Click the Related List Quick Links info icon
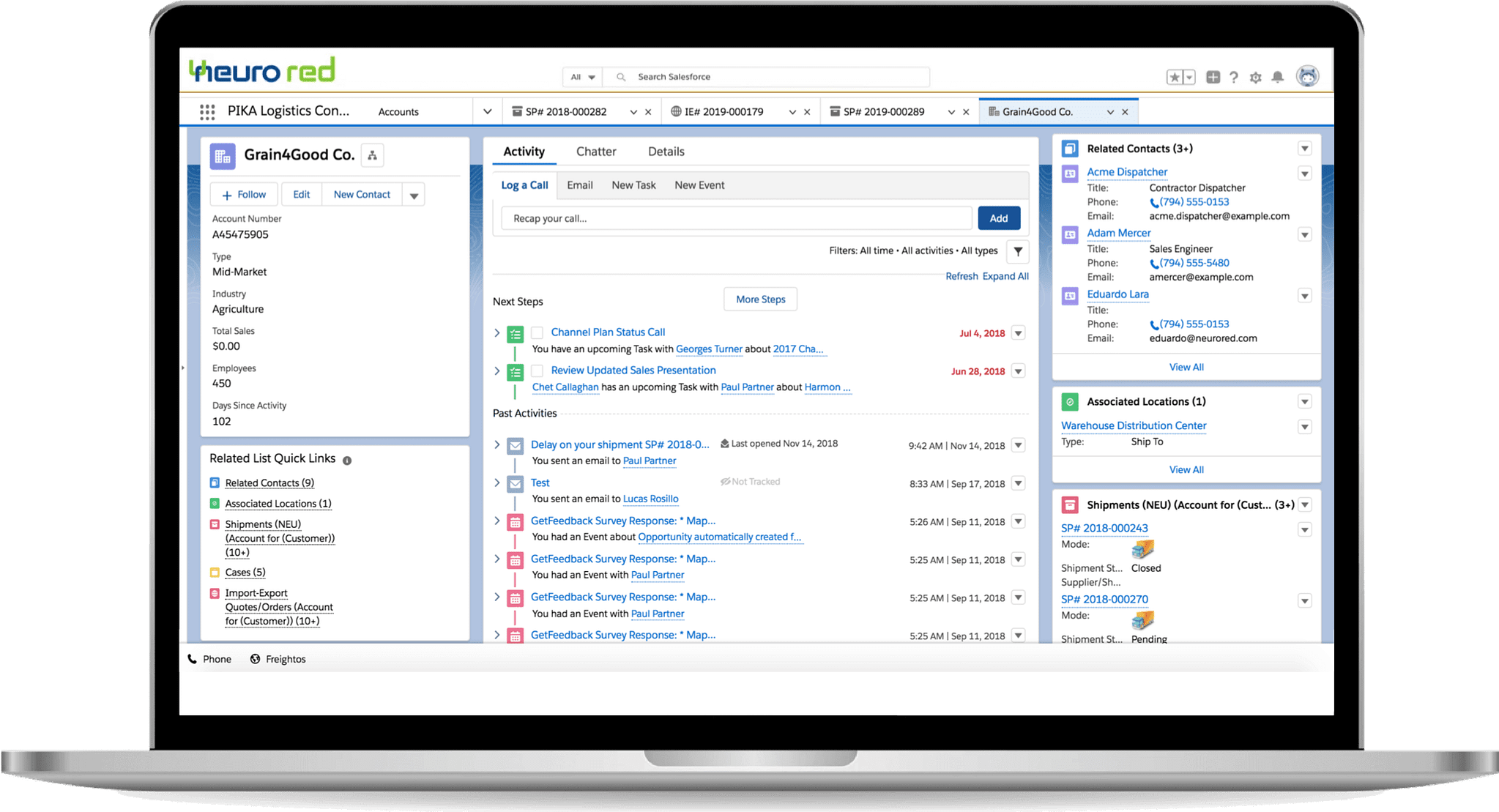Screen dimensions: 1499x812 [x=347, y=461]
